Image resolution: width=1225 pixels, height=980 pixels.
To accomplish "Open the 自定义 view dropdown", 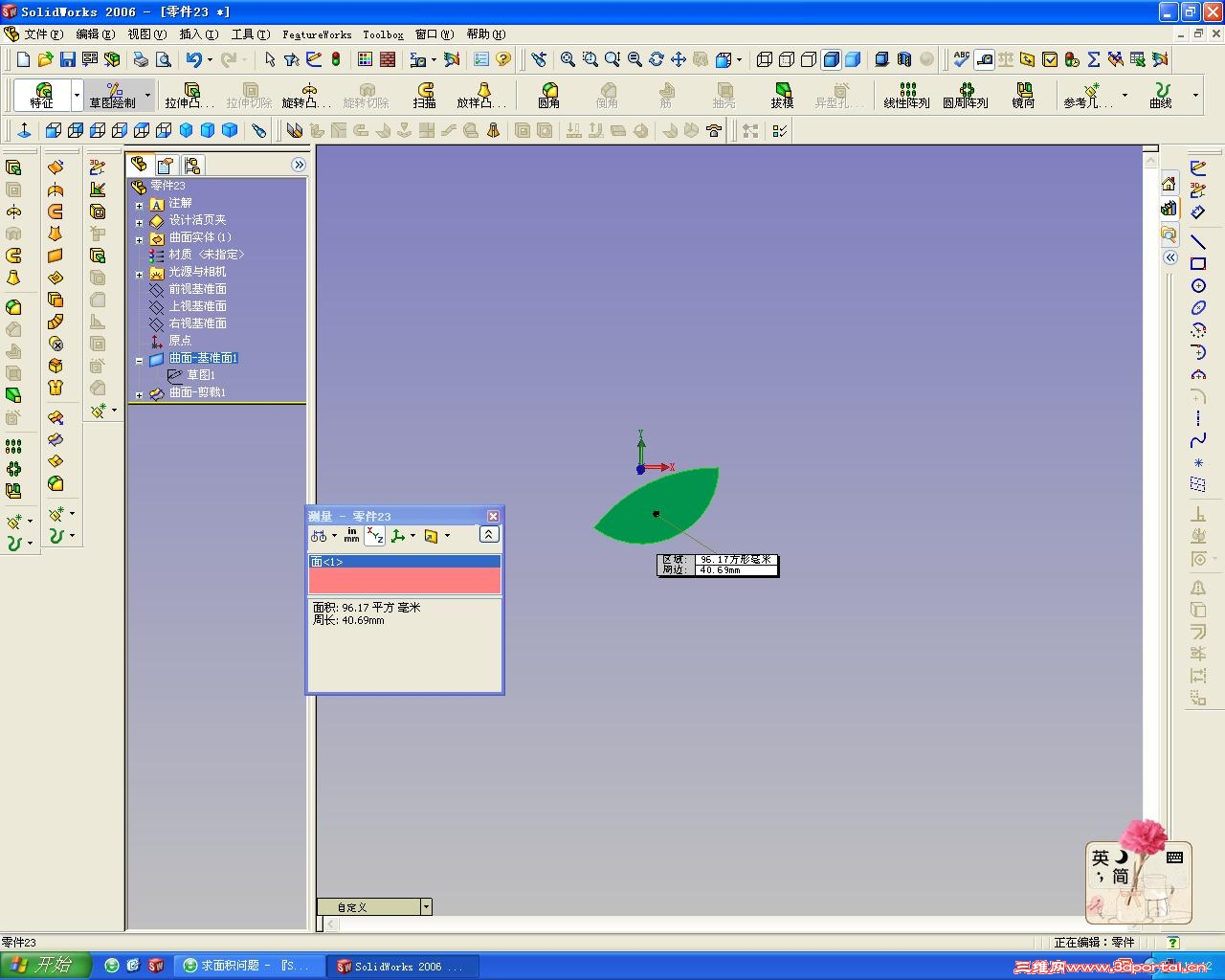I will (426, 906).
